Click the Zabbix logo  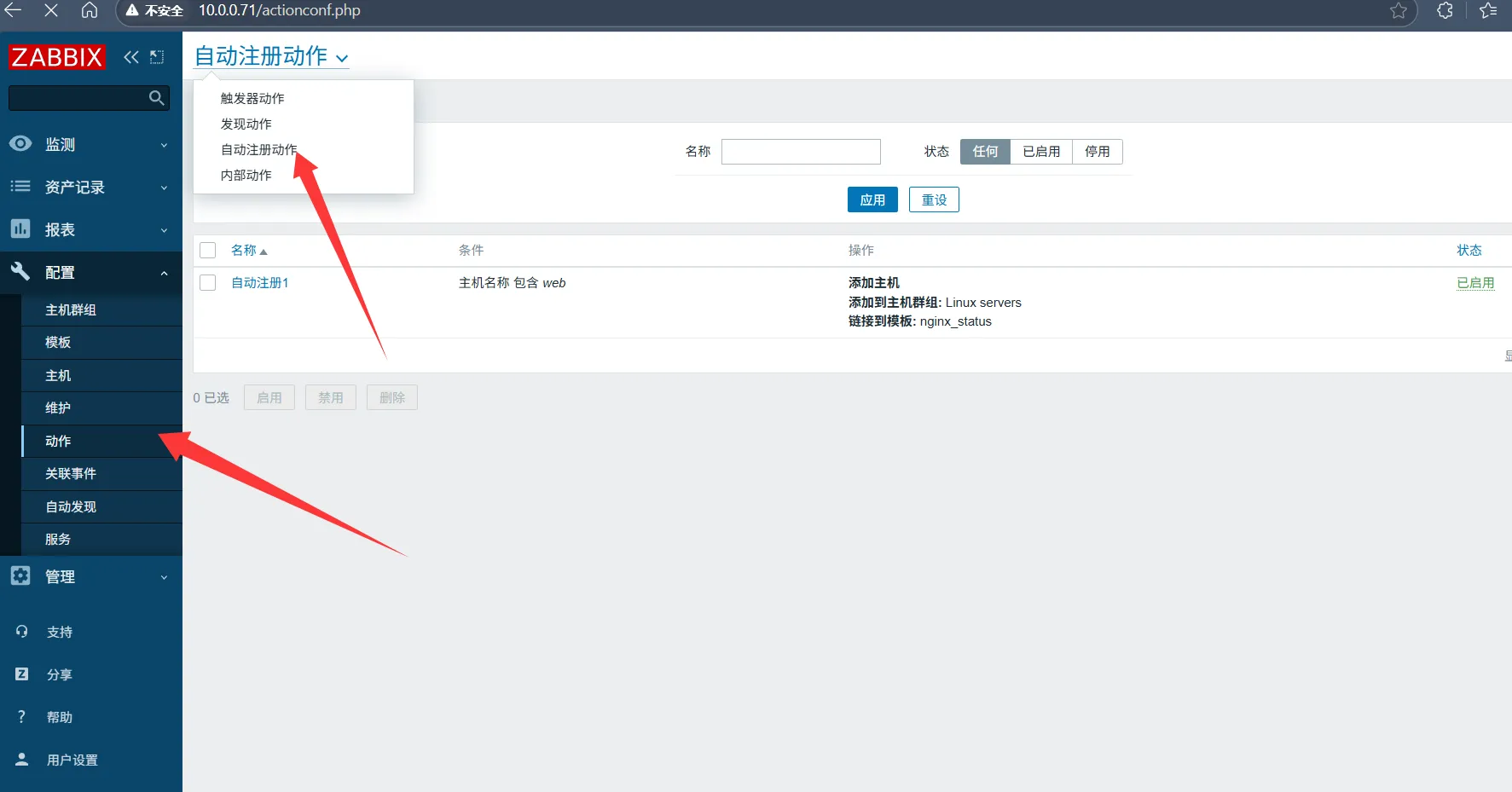57,57
